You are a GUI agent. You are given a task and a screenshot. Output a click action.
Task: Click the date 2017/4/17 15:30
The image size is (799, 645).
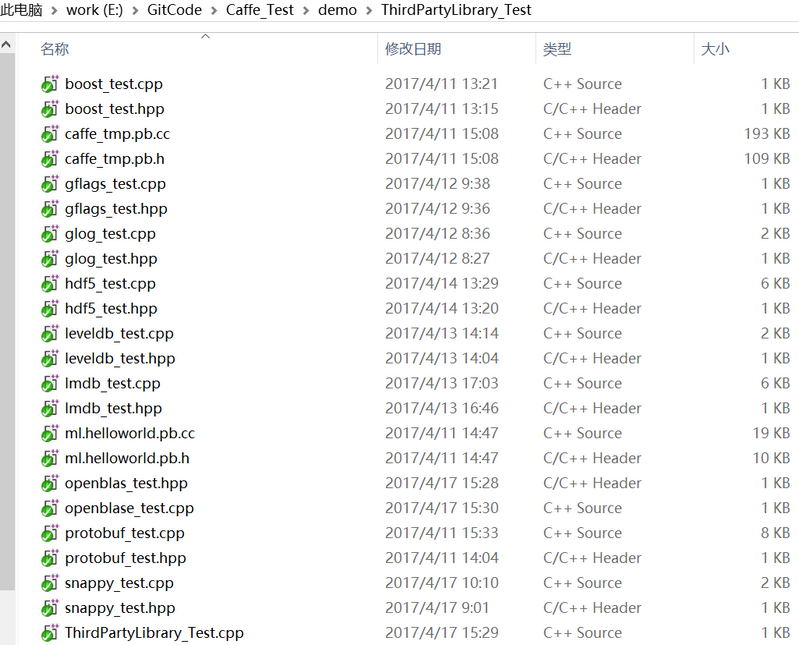[x=441, y=508]
